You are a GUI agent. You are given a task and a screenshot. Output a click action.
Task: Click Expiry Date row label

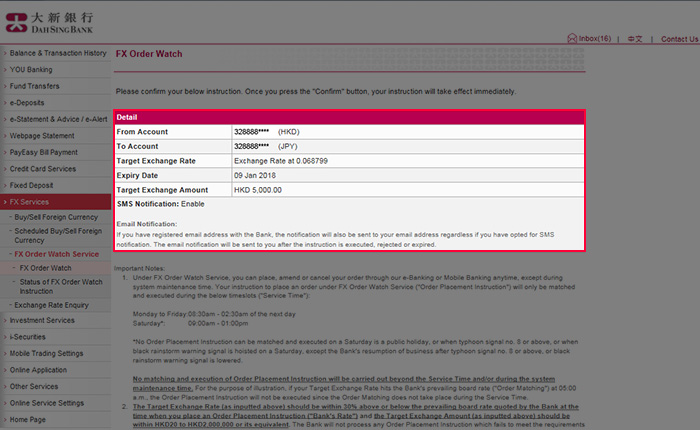(x=137, y=175)
